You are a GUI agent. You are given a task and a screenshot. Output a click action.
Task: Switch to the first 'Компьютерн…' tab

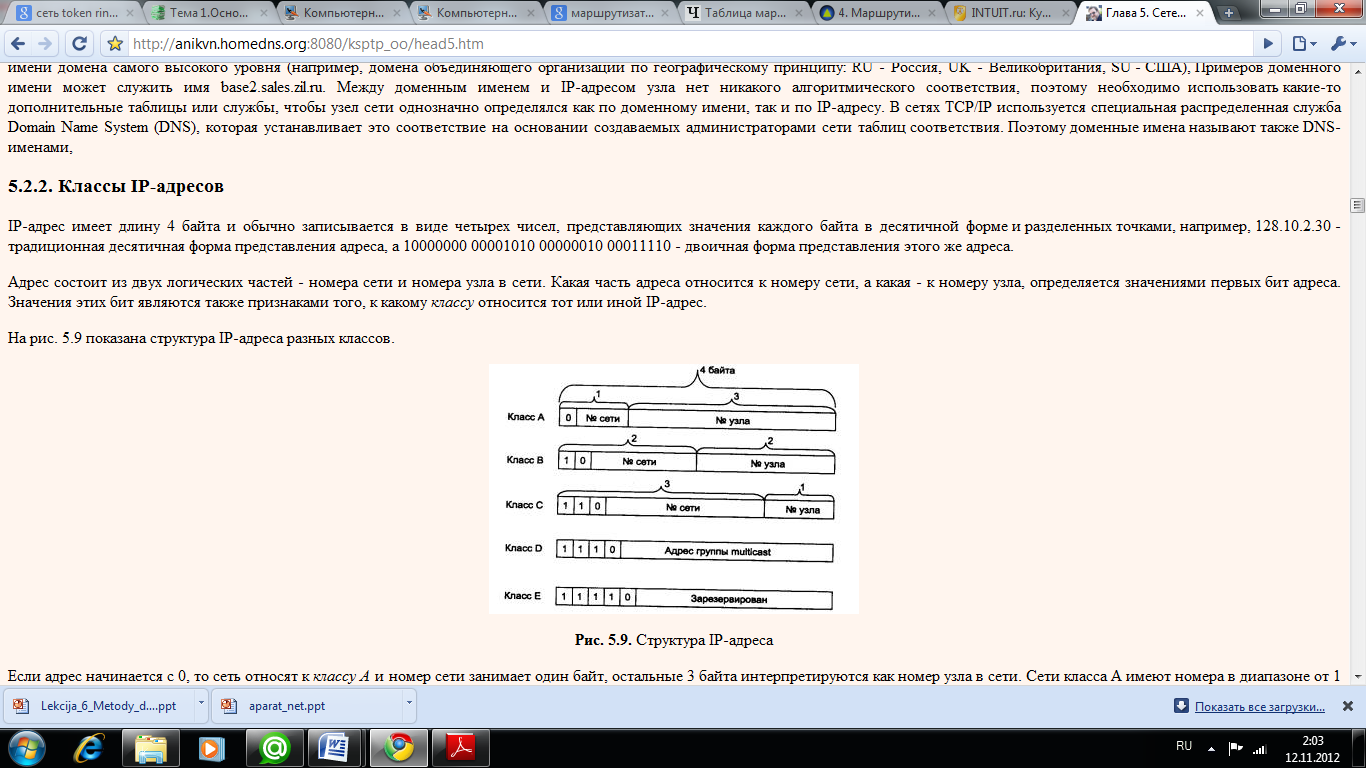[340, 13]
